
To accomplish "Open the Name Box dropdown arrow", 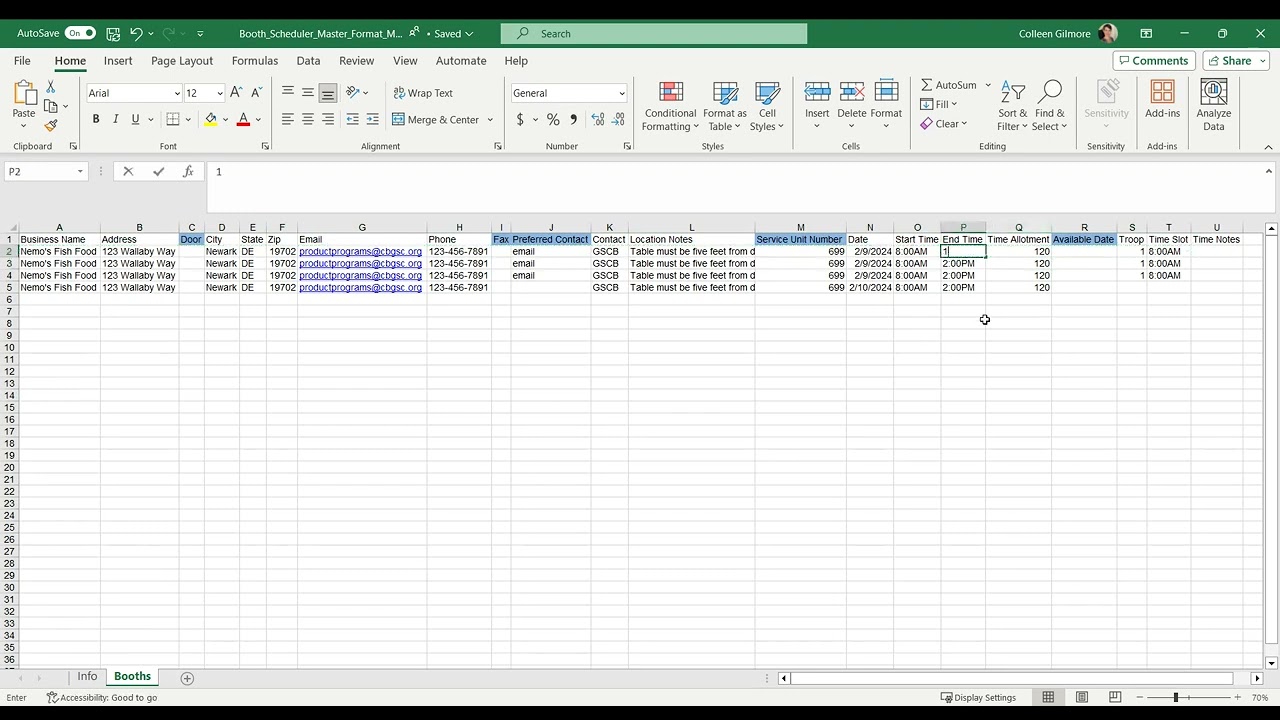I will point(80,172).
